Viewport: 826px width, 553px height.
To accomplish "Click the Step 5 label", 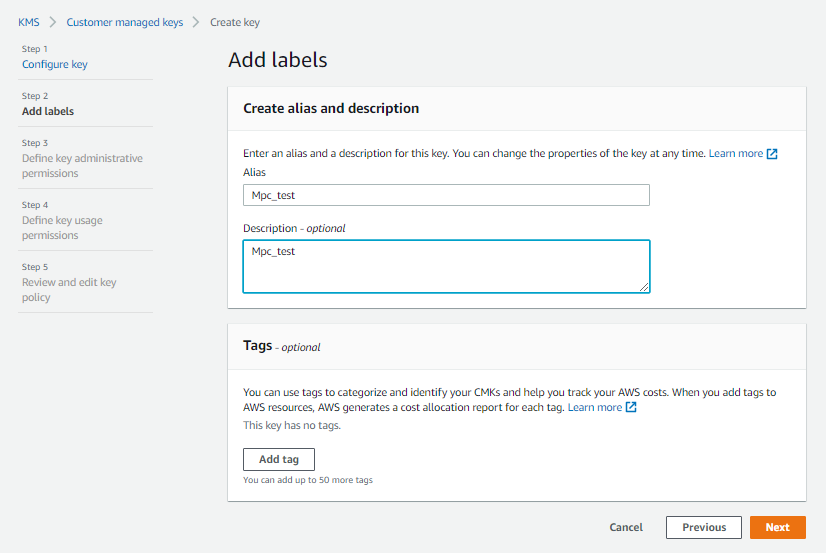I will 35,267.
